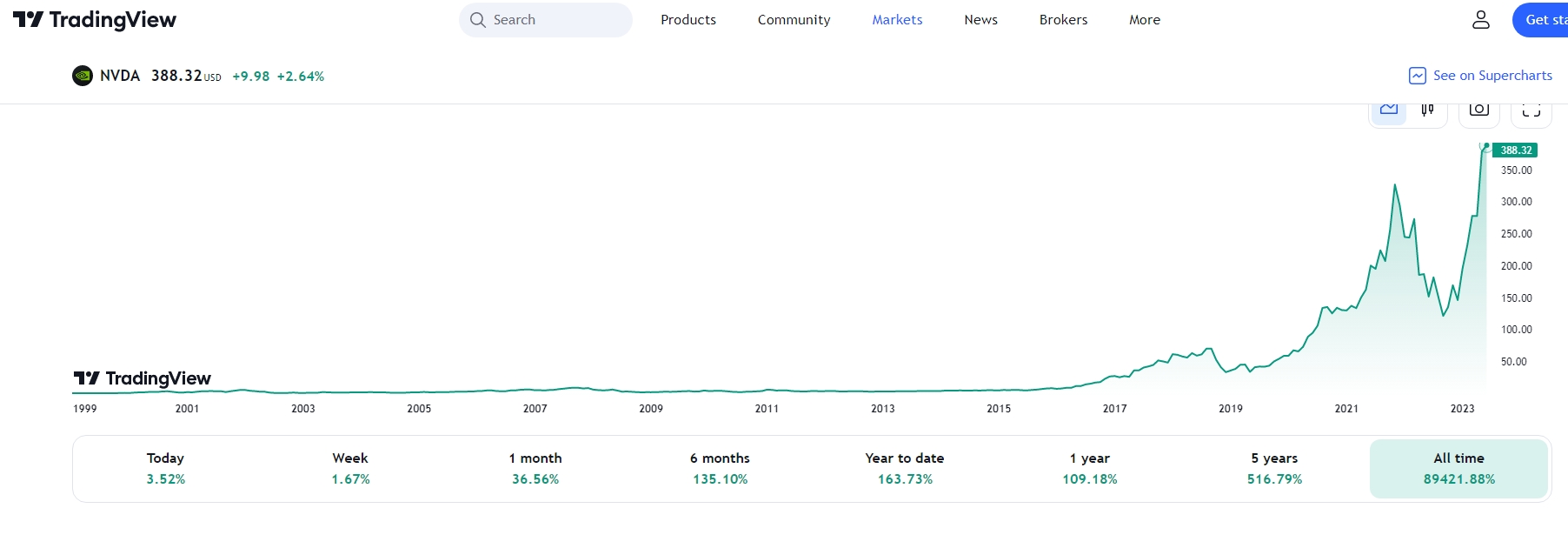The image size is (1568, 535).
Task: Expand the More menu
Action: point(1145,20)
